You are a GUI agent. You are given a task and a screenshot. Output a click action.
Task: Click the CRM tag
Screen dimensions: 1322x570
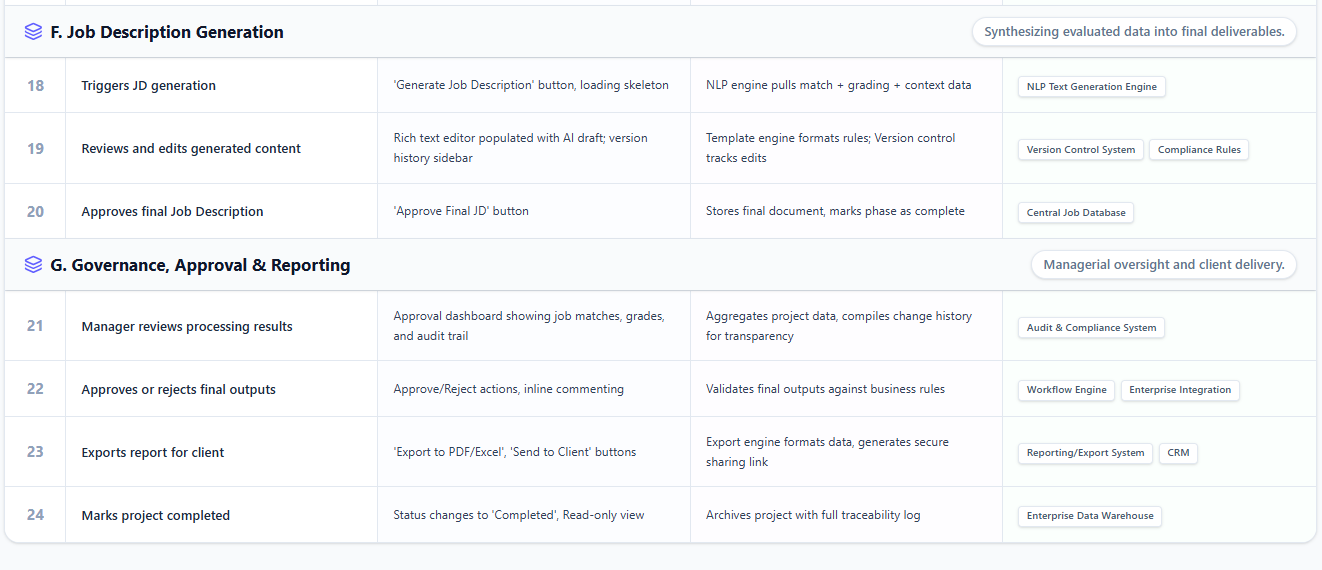coord(1178,453)
